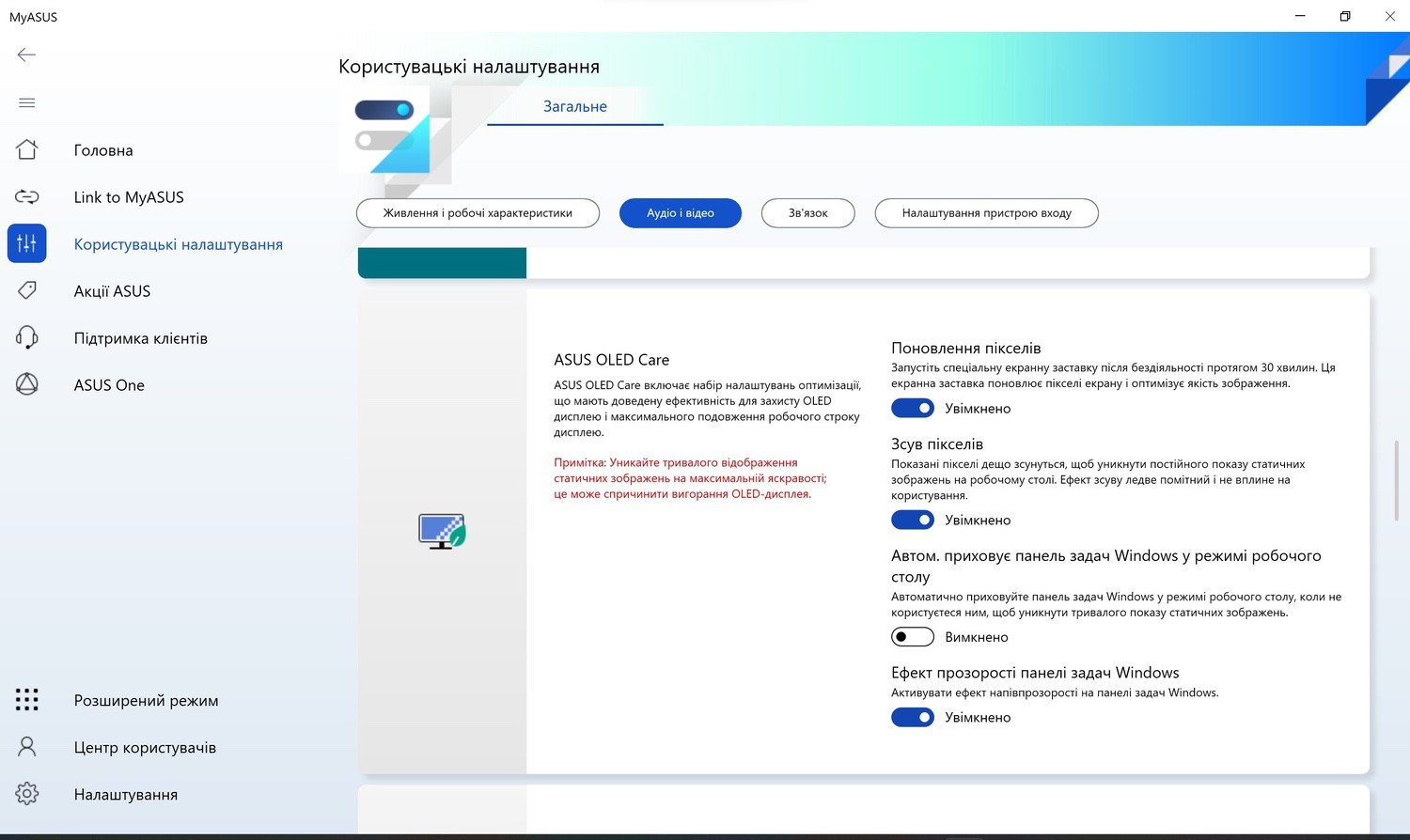Disable the Поновлення пікселів toggle

(913, 408)
